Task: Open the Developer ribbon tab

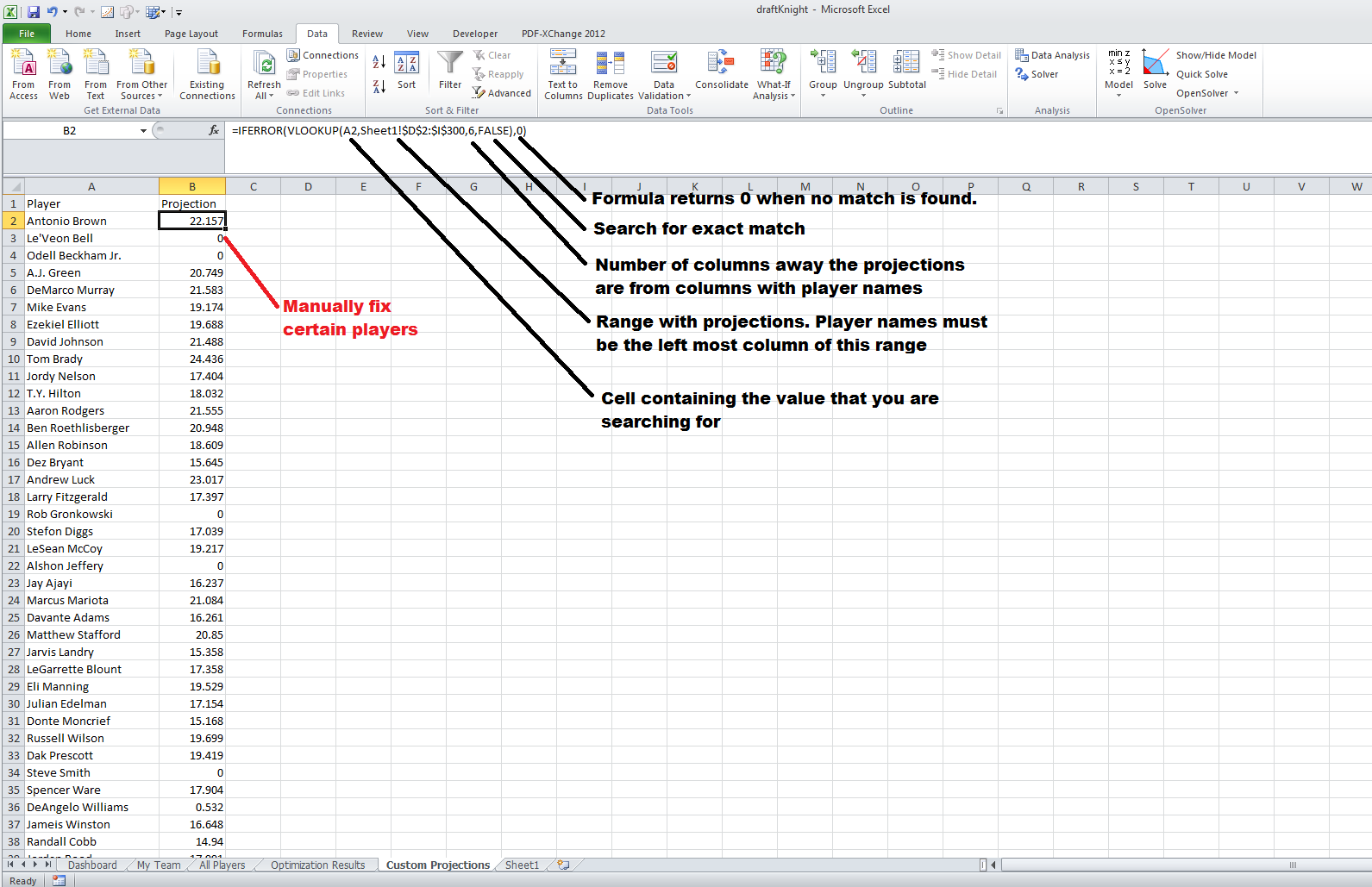Action: (x=475, y=34)
